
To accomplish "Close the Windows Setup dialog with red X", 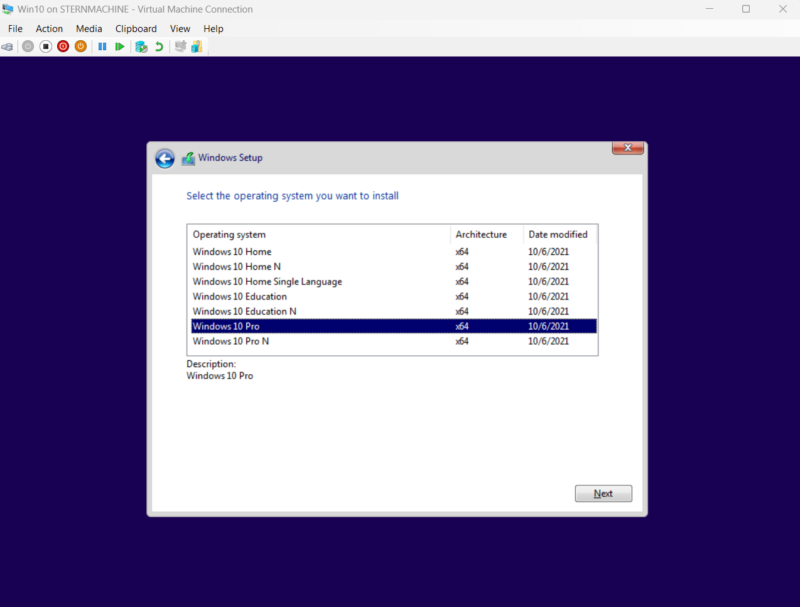I will 628,148.
